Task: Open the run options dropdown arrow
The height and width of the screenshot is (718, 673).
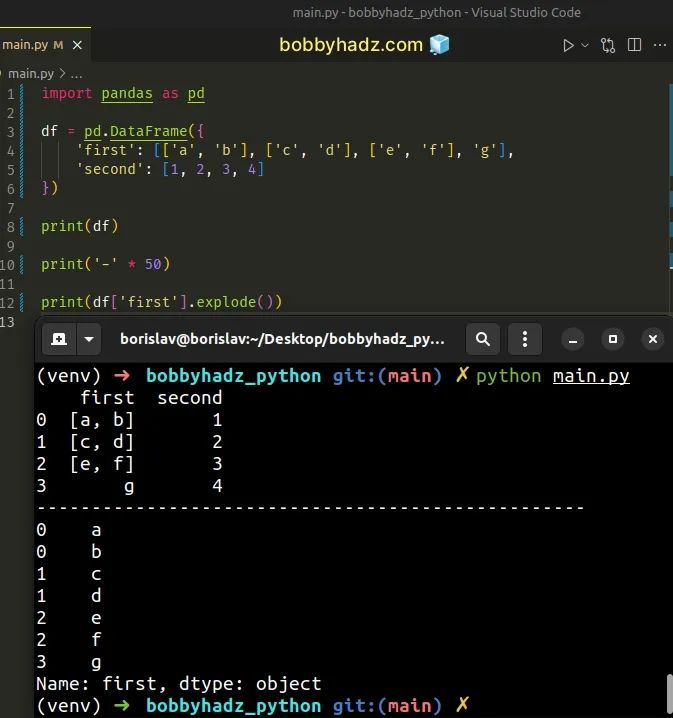Action: coord(585,45)
